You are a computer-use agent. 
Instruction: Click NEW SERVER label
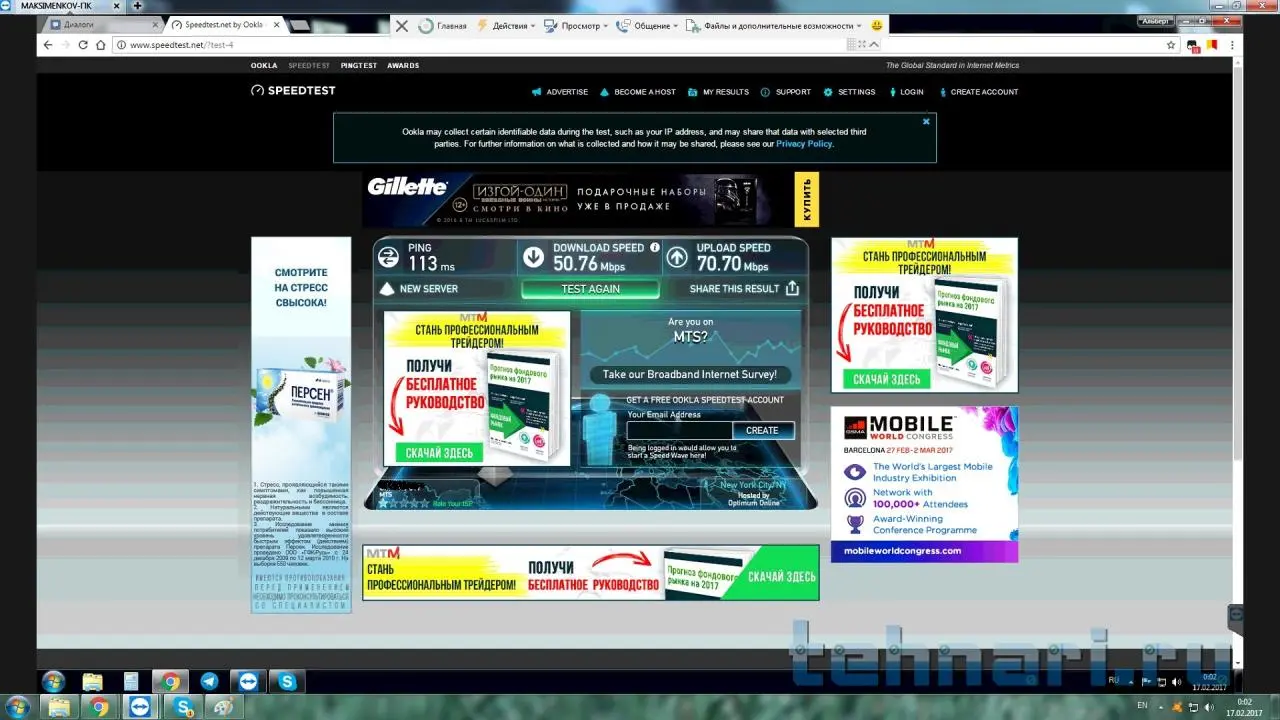pyautogui.click(x=429, y=289)
